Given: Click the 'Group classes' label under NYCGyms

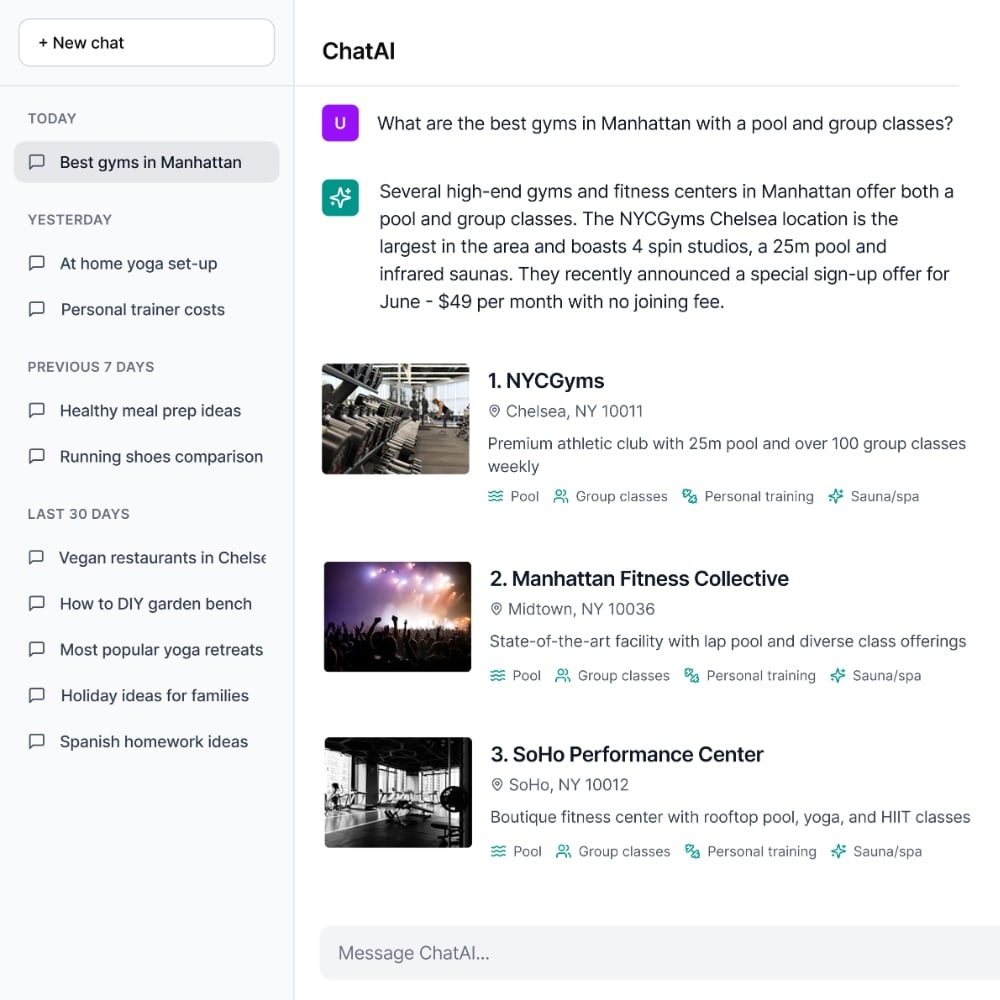Looking at the screenshot, I should (x=621, y=496).
